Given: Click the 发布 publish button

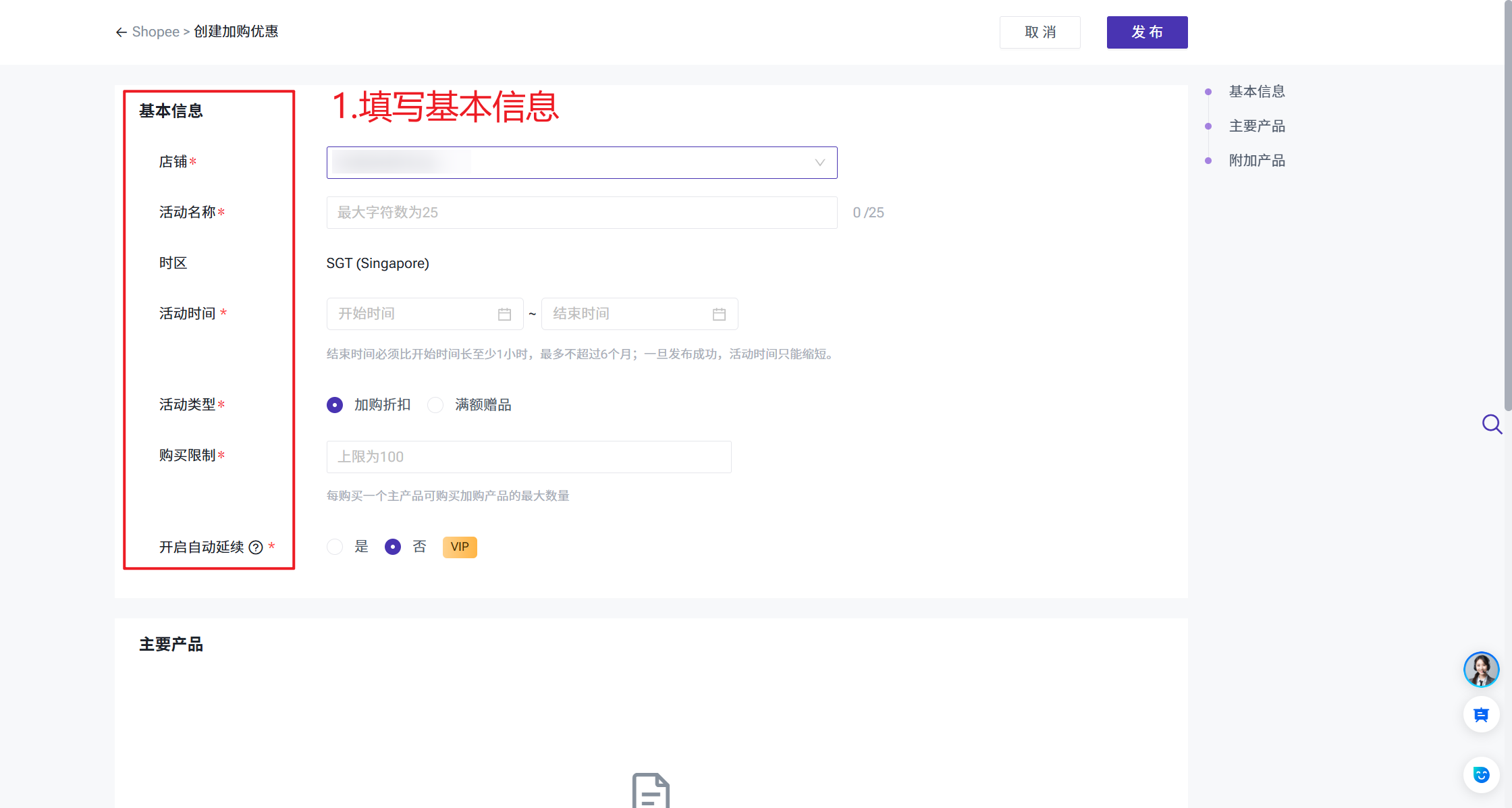Looking at the screenshot, I should coord(1147,32).
